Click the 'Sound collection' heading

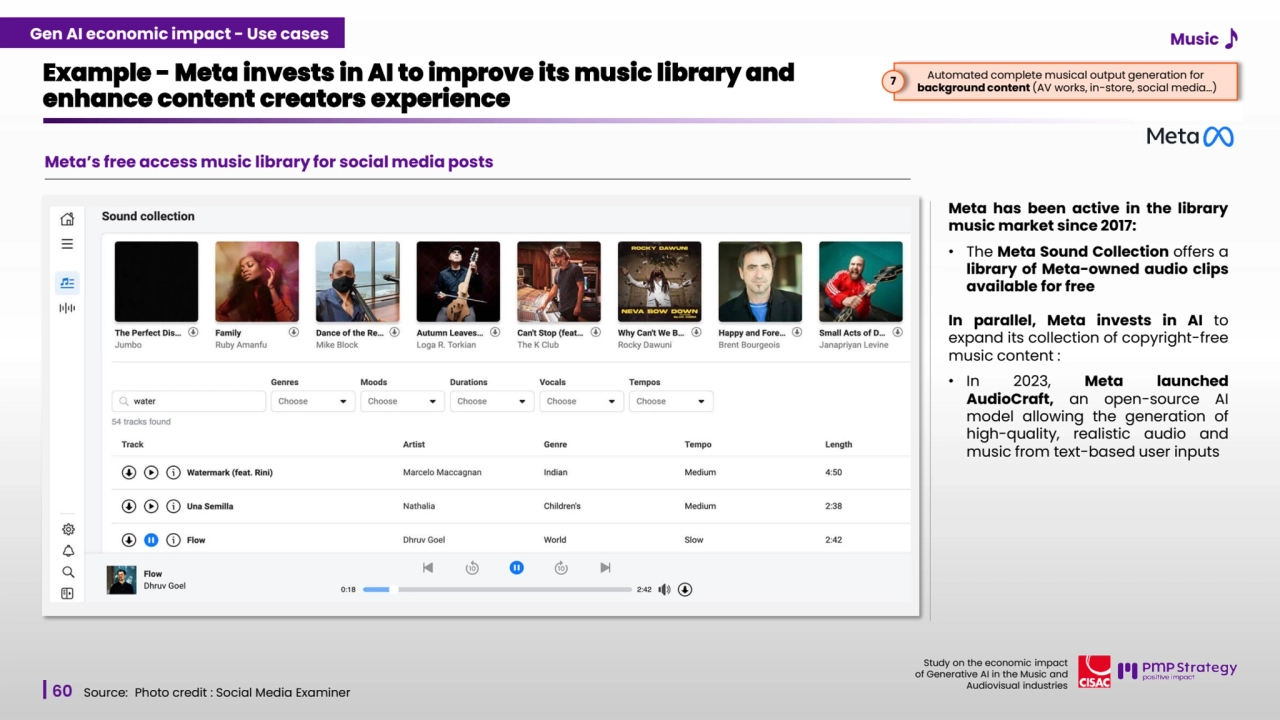pos(148,216)
